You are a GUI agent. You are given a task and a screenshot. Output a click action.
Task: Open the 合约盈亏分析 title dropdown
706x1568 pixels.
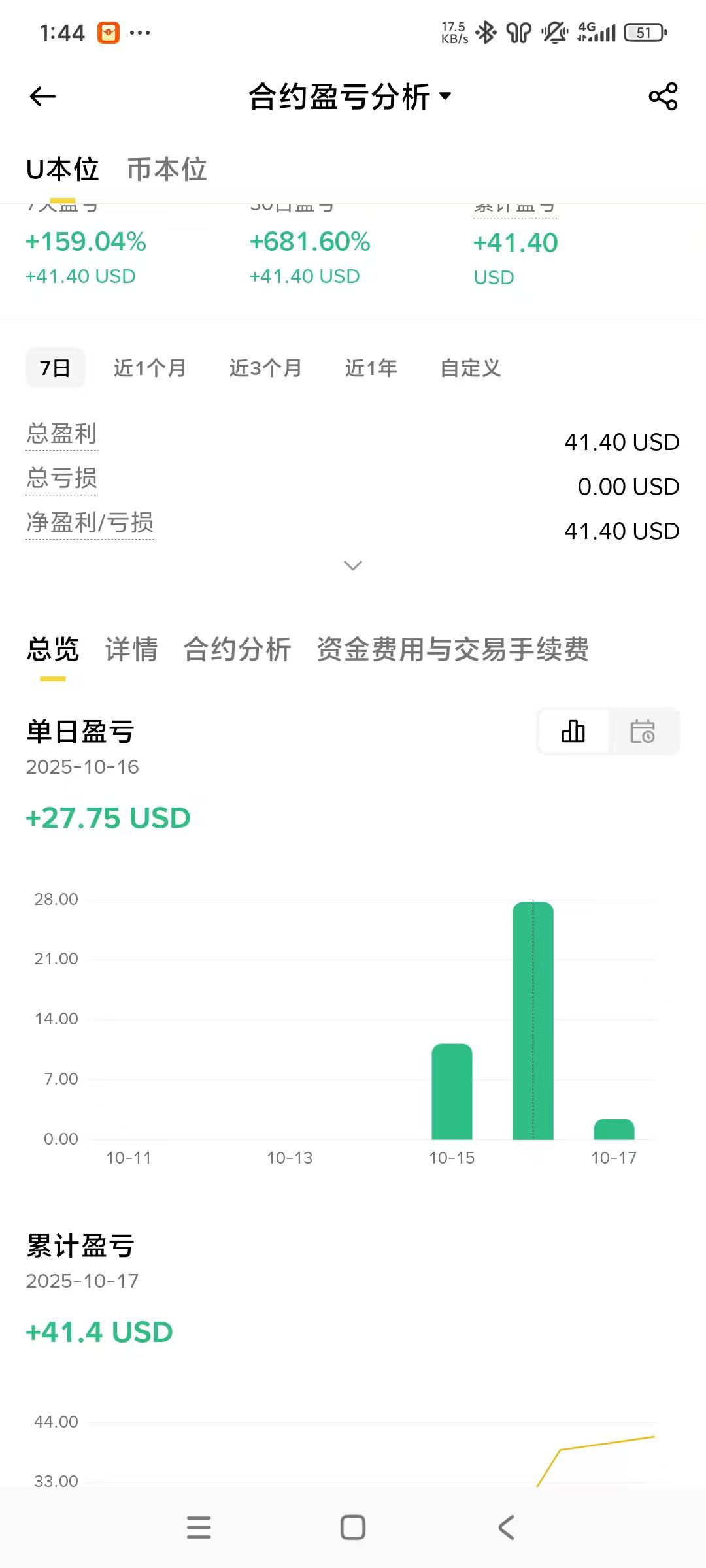(x=350, y=97)
